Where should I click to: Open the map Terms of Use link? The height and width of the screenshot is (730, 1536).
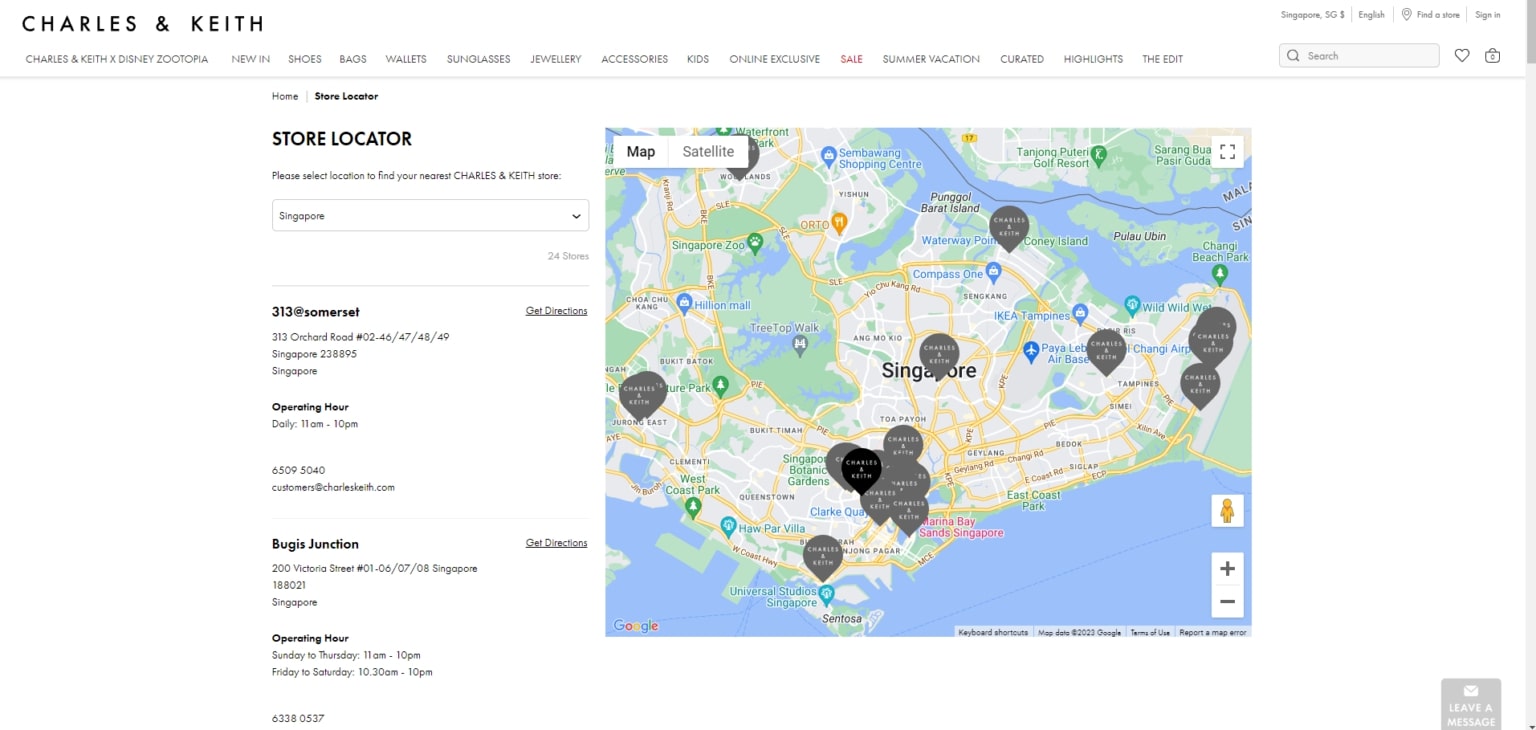[x=1150, y=632]
